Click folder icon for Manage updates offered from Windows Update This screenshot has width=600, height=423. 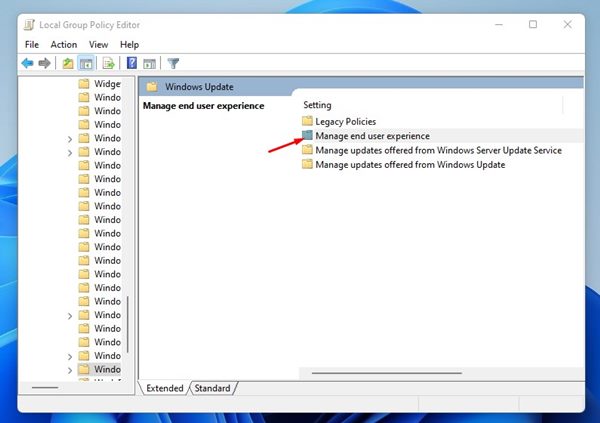point(307,165)
